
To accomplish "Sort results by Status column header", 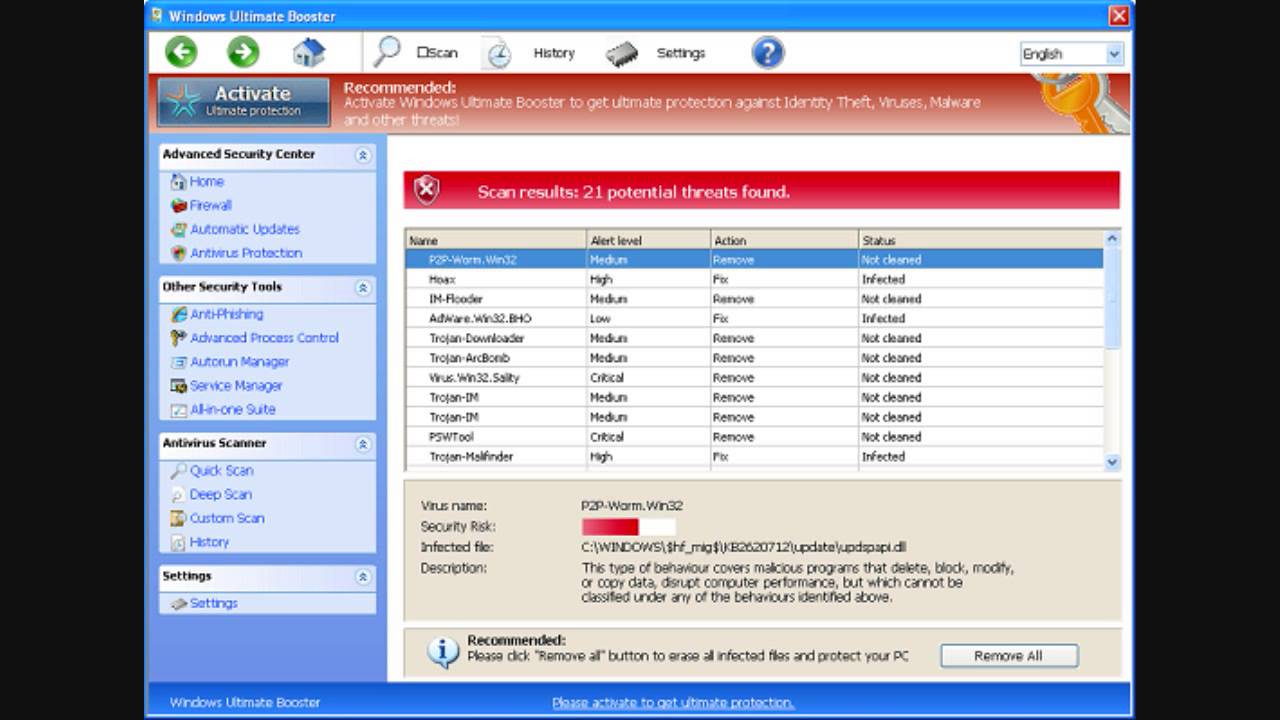I will (980, 240).
